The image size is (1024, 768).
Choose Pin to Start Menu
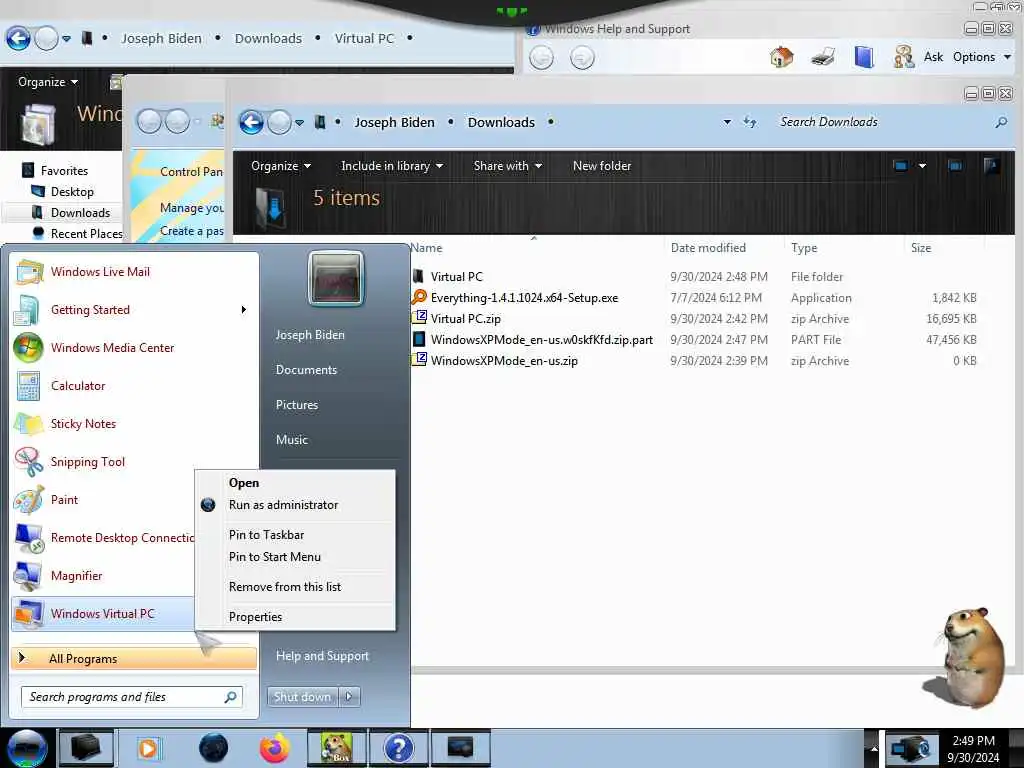(x=274, y=557)
